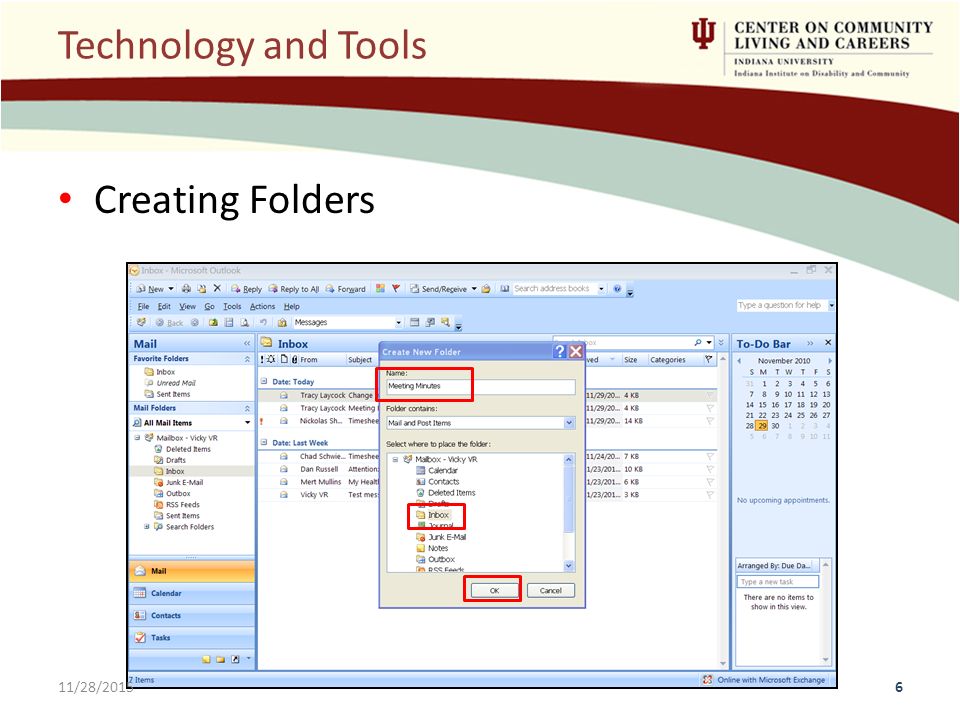960x720 pixels.
Task: Open the message from Mert Mullins
Action: pos(318,482)
